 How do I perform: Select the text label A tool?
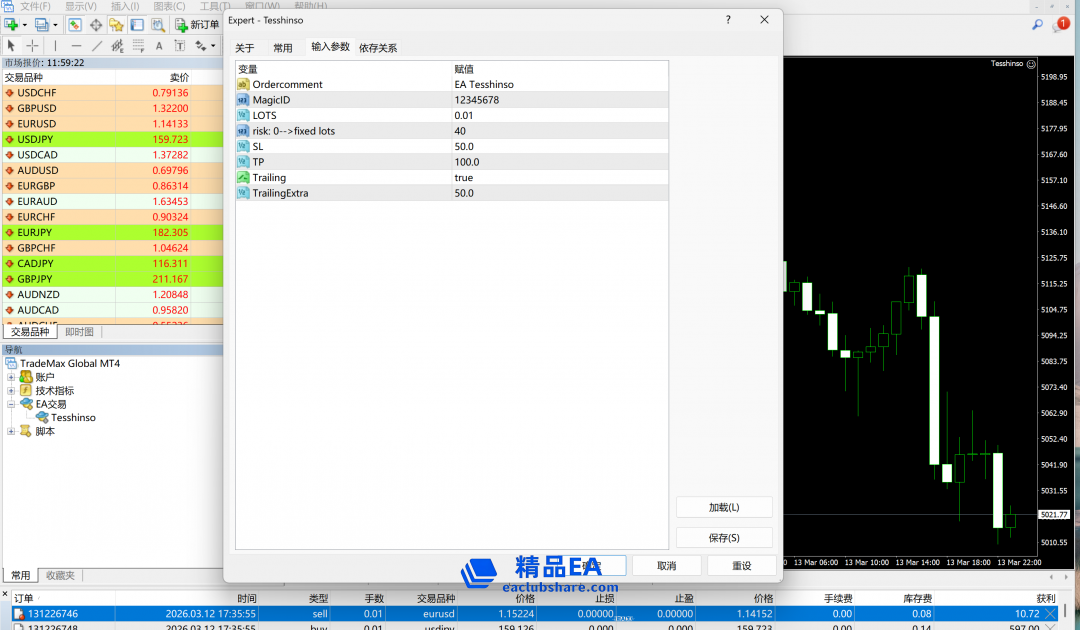[159, 46]
